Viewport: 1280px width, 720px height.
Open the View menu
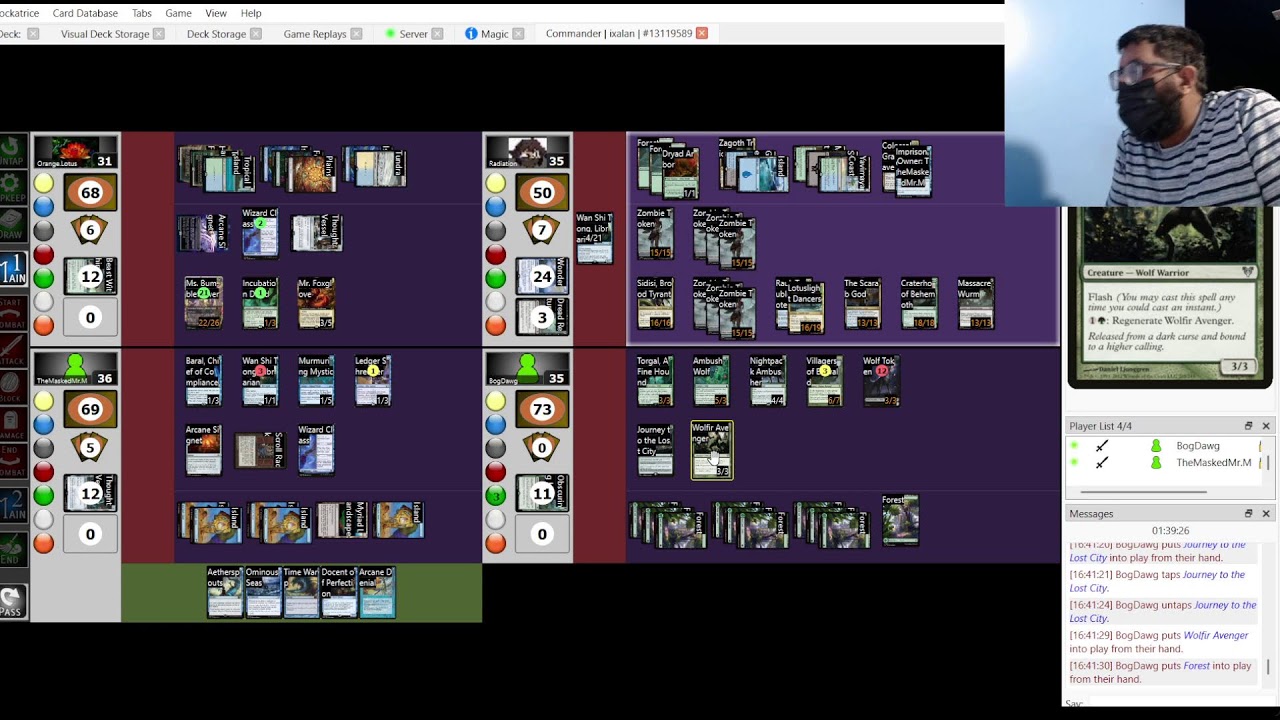pyautogui.click(x=216, y=13)
